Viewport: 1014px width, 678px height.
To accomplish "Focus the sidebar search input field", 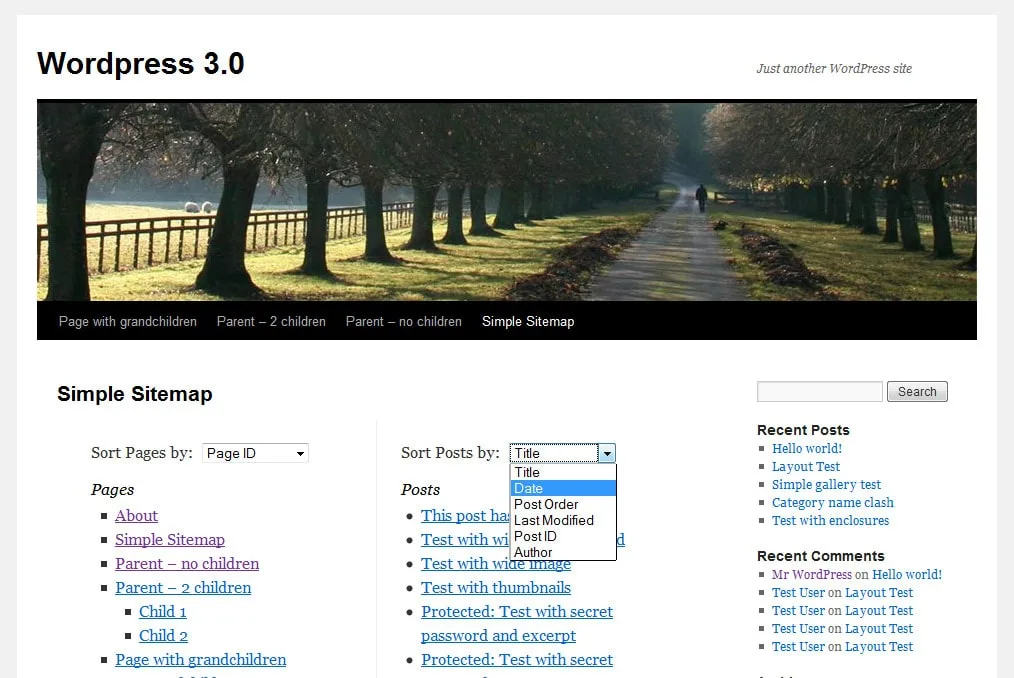I will pos(819,391).
